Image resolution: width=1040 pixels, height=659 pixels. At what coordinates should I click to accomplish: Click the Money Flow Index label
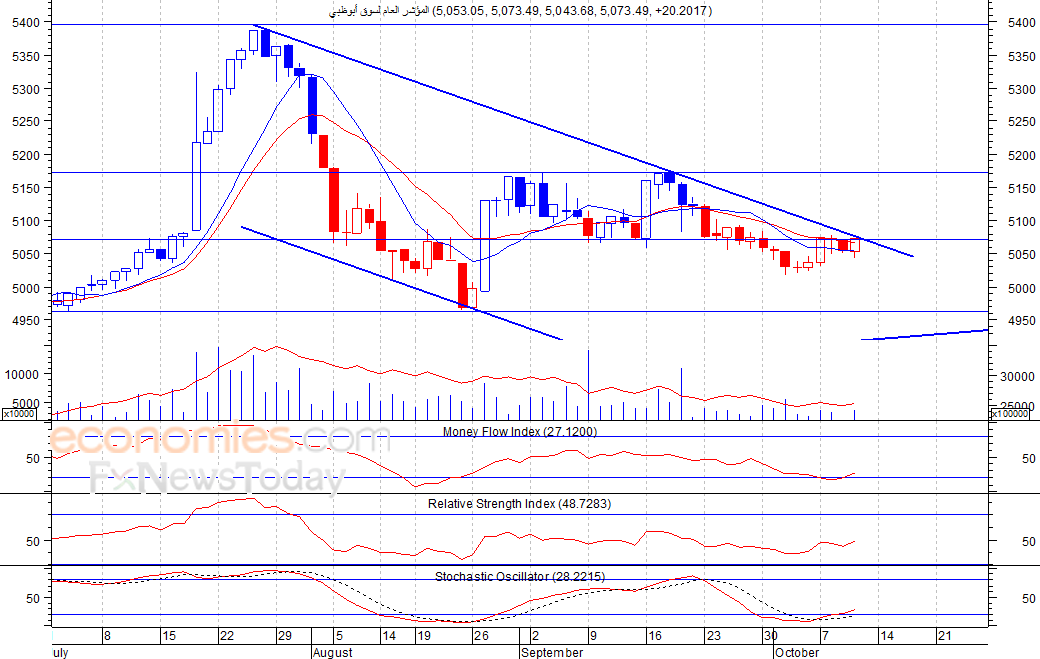click(x=519, y=432)
